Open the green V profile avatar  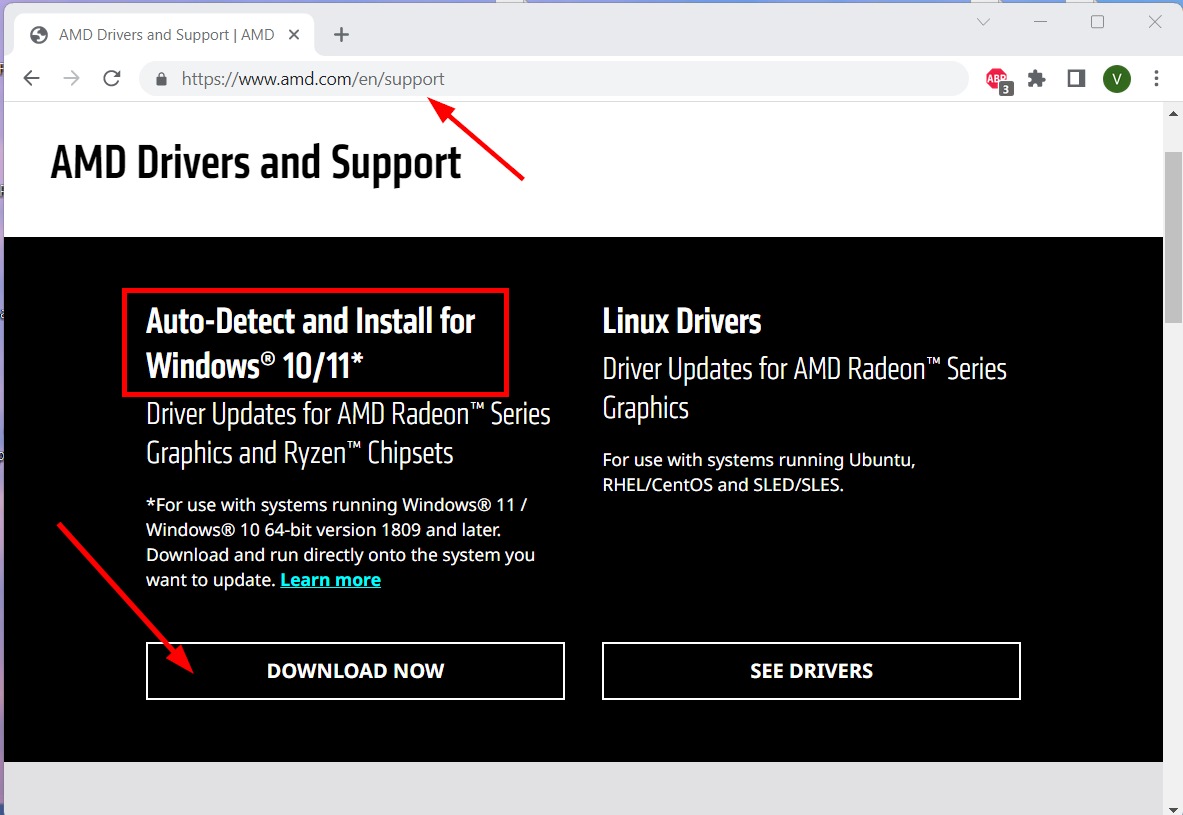(1117, 78)
